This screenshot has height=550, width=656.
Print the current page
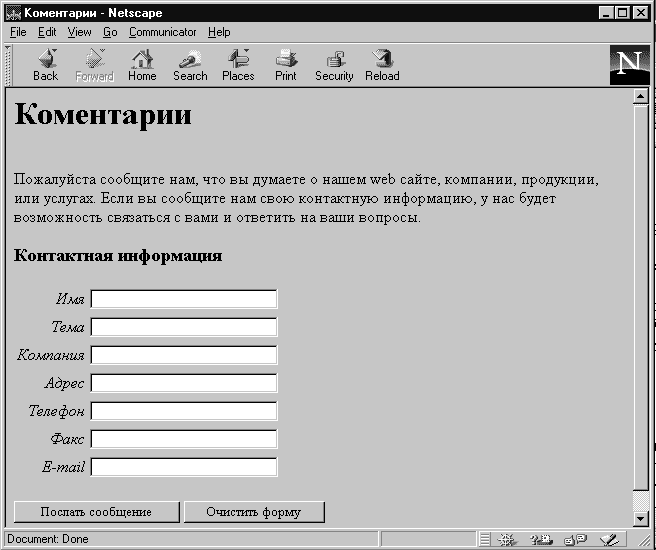point(286,65)
